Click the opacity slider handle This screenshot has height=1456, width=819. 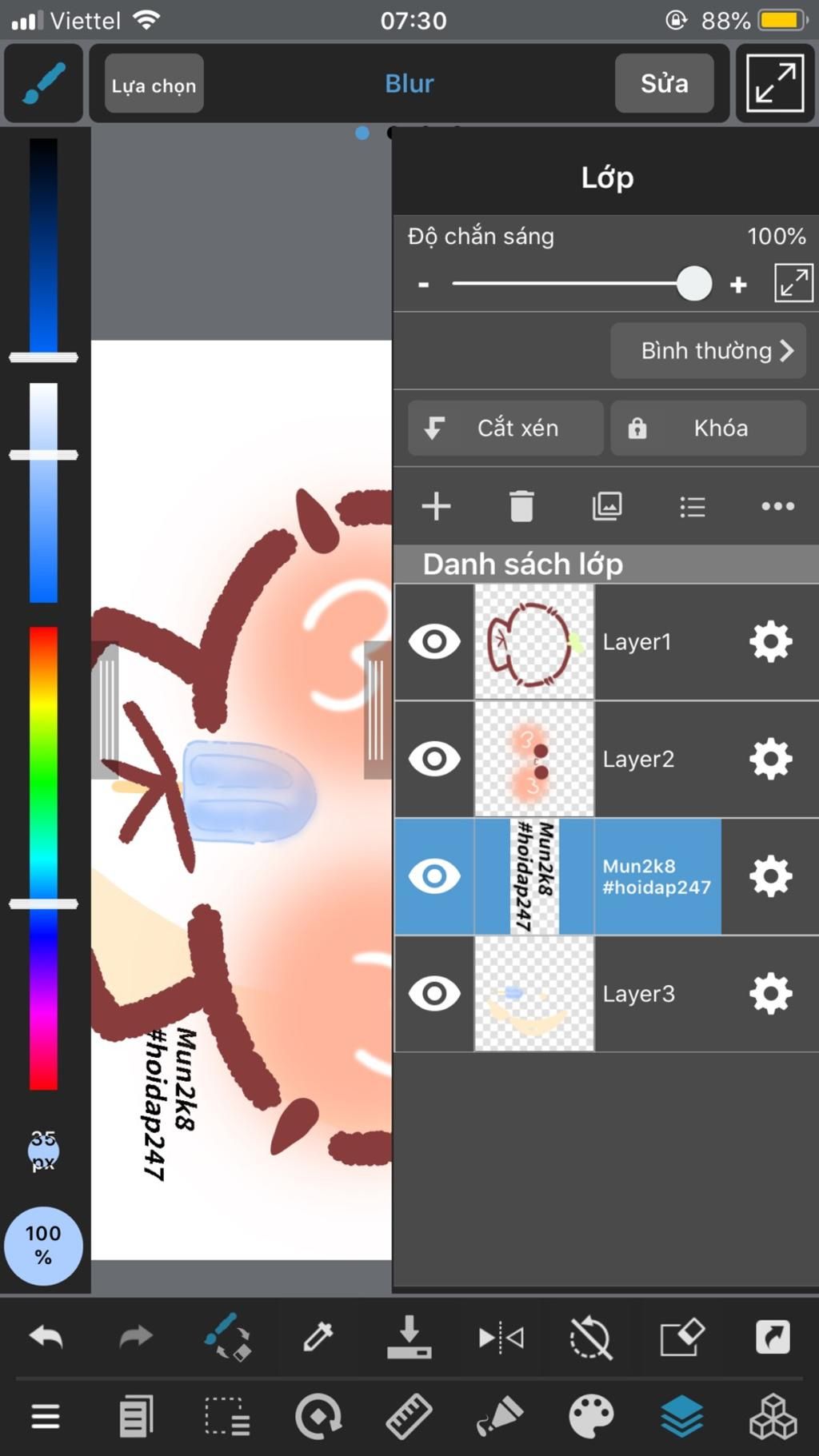click(694, 283)
